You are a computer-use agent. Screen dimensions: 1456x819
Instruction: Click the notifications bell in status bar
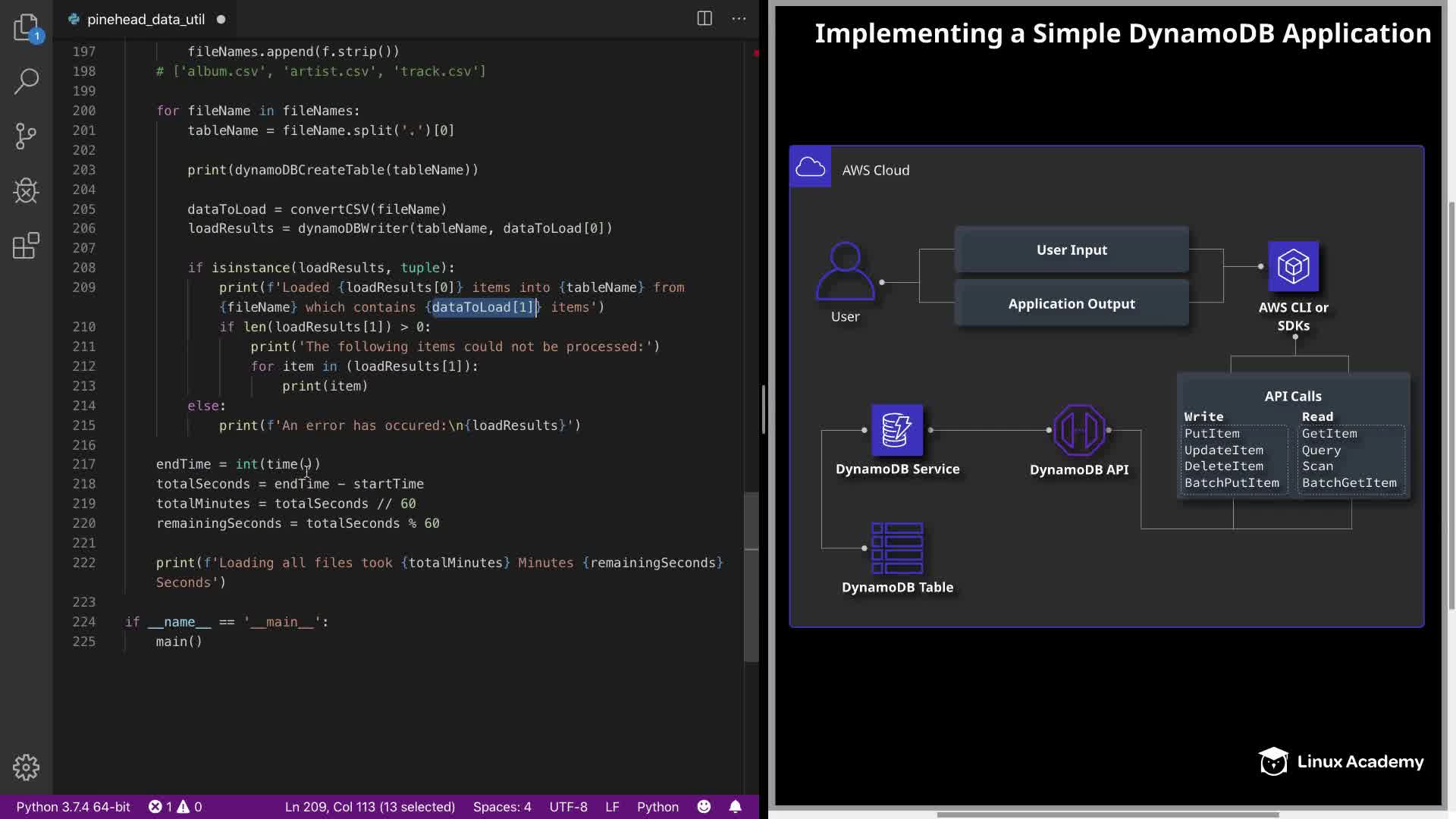735,807
